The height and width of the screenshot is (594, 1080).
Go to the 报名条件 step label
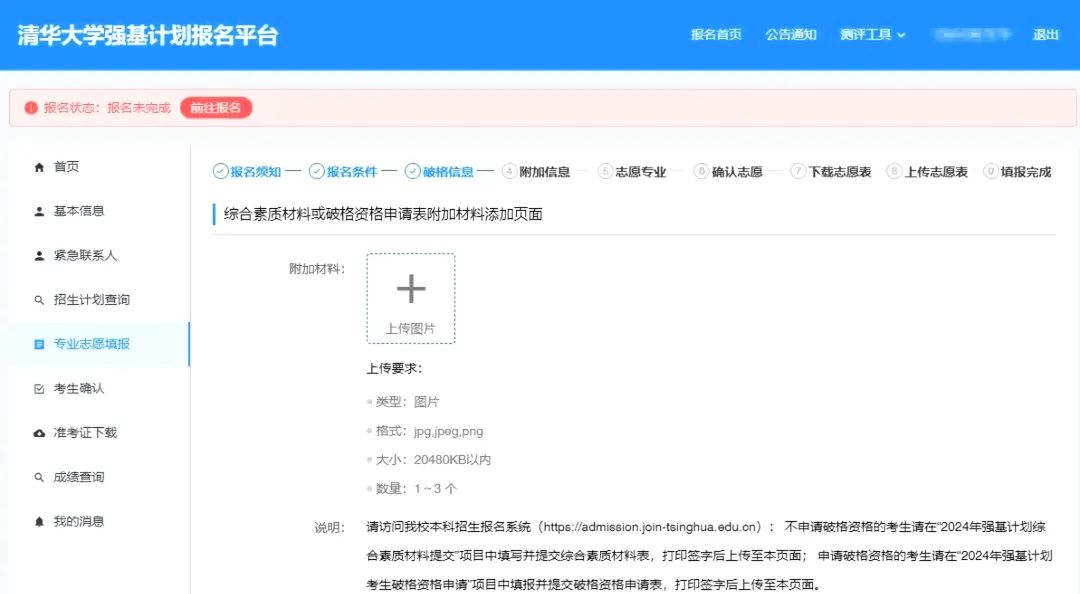pyautogui.click(x=352, y=172)
